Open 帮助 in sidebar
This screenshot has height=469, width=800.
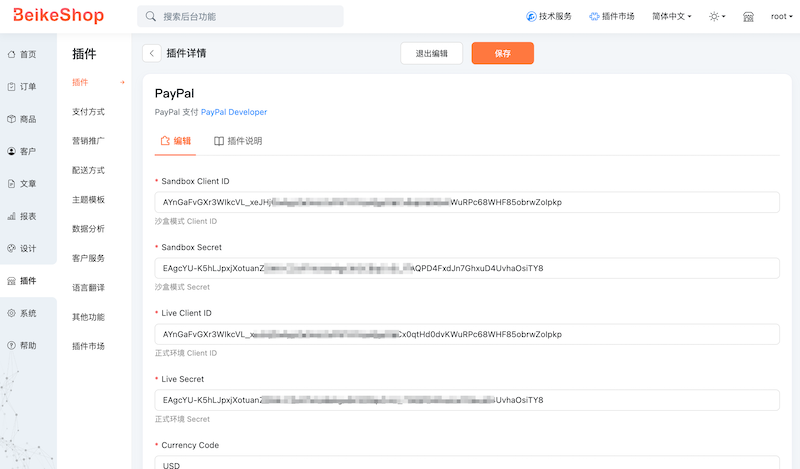(x=22, y=345)
